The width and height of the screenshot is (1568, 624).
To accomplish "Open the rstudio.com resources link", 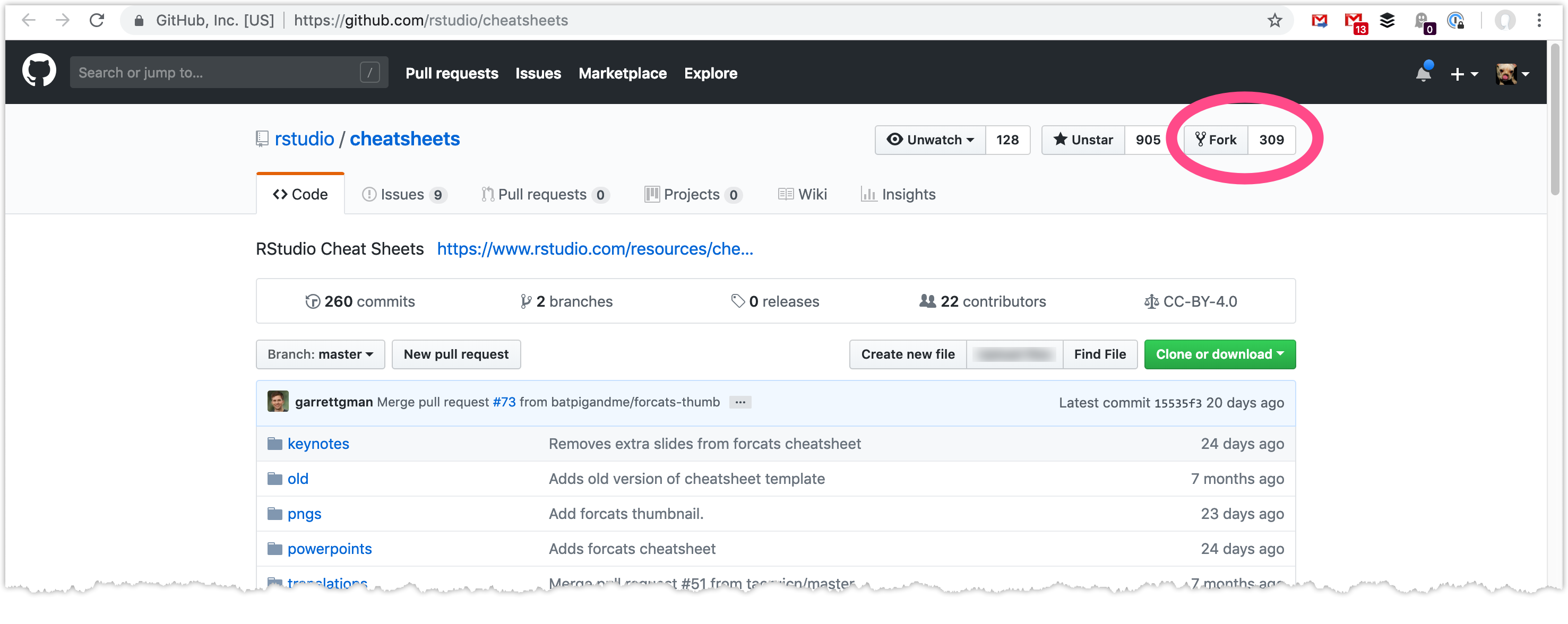I will click(595, 249).
